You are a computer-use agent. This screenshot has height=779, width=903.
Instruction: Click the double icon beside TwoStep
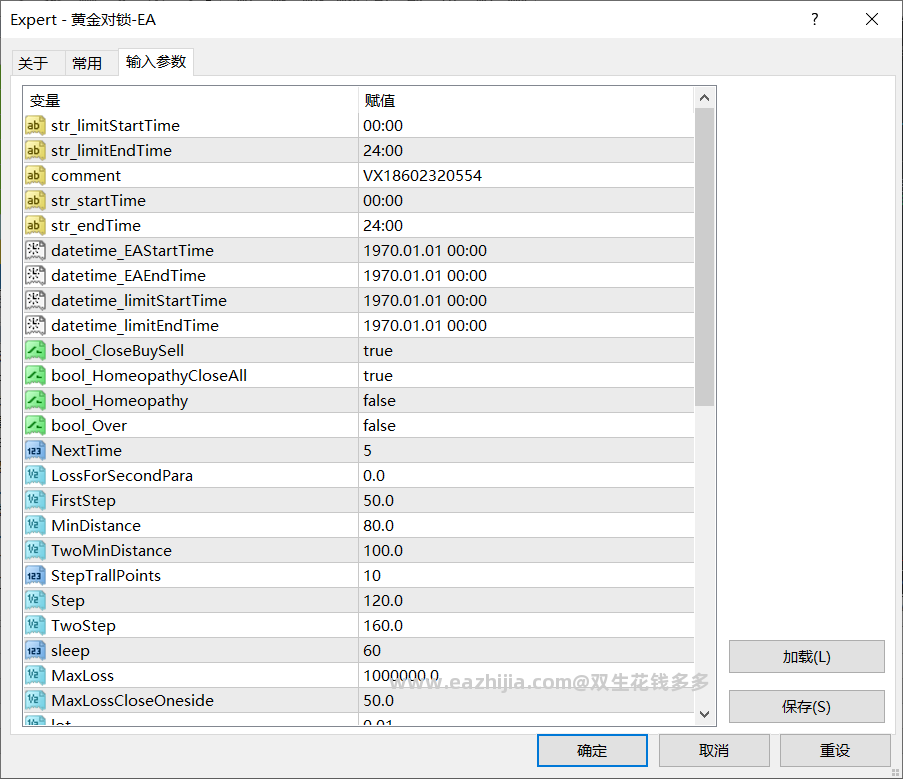point(35,625)
